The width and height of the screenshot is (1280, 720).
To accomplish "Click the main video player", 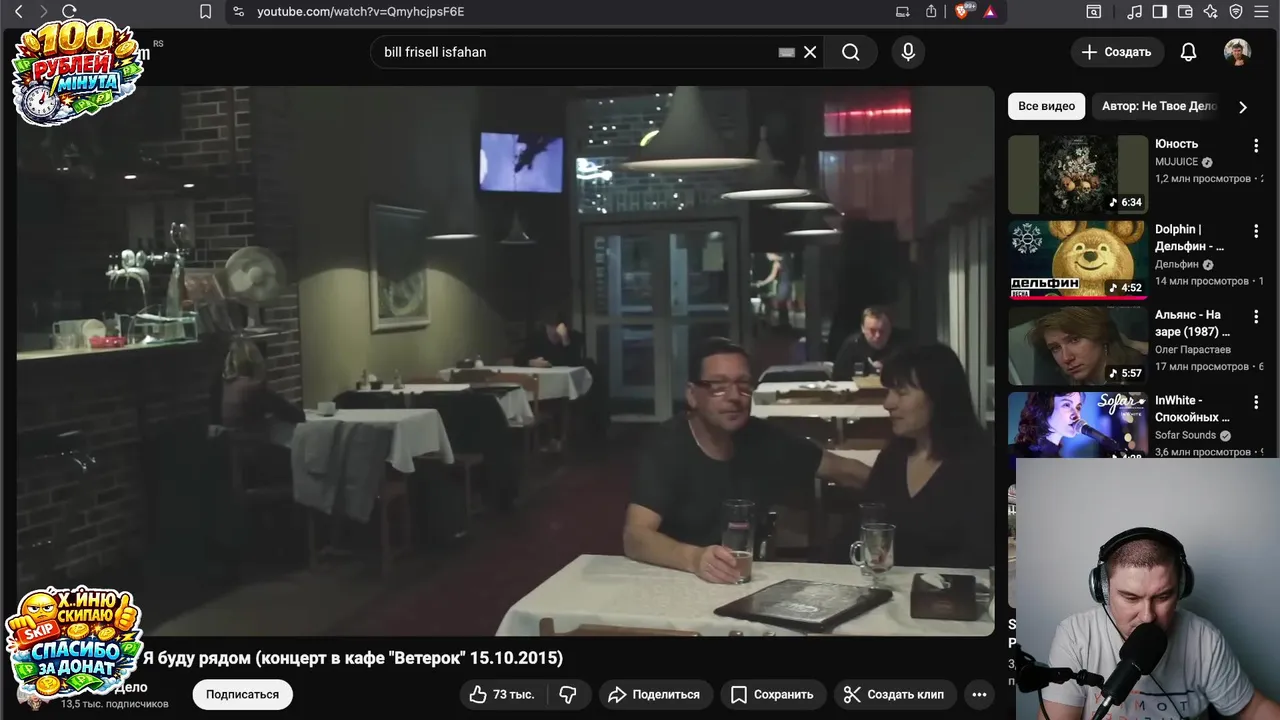I will (x=505, y=361).
